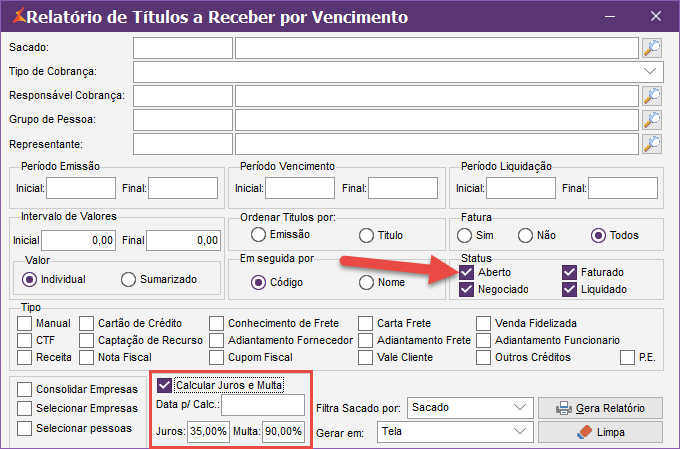This screenshot has width=680, height=449.
Task: Enable Consolidar Empresas checkbox
Action: point(24,390)
